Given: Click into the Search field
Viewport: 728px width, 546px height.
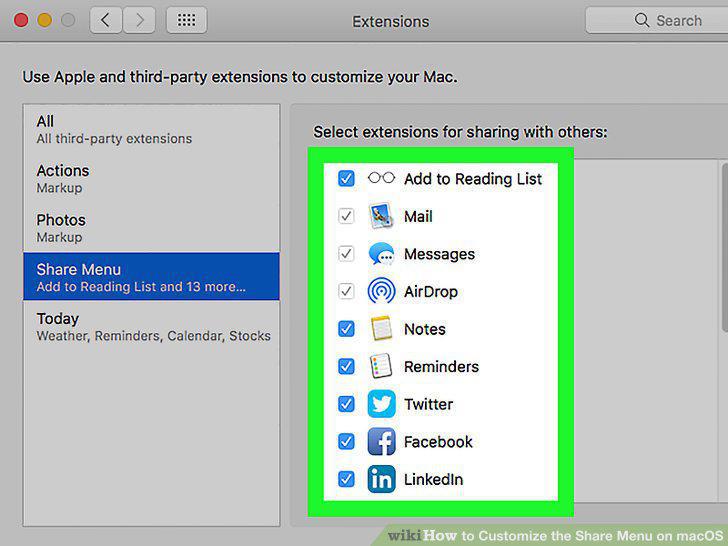Looking at the screenshot, I should (x=657, y=20).
